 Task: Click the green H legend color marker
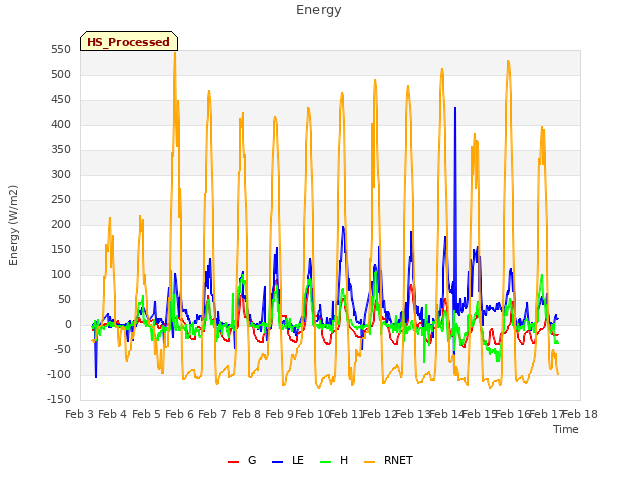(x=325, y=462)
